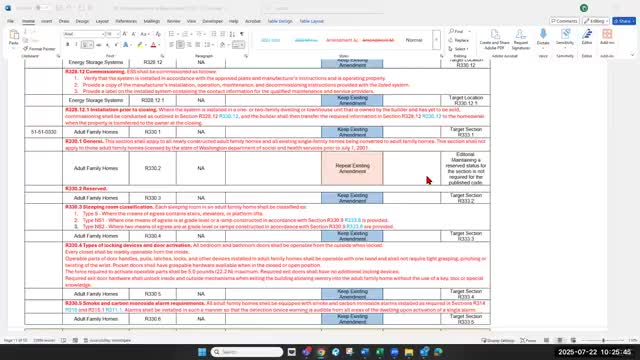The height and width of the screenshot is (360, 640).
Task: Increase font size with Grow Font
Action: point(125,34)
